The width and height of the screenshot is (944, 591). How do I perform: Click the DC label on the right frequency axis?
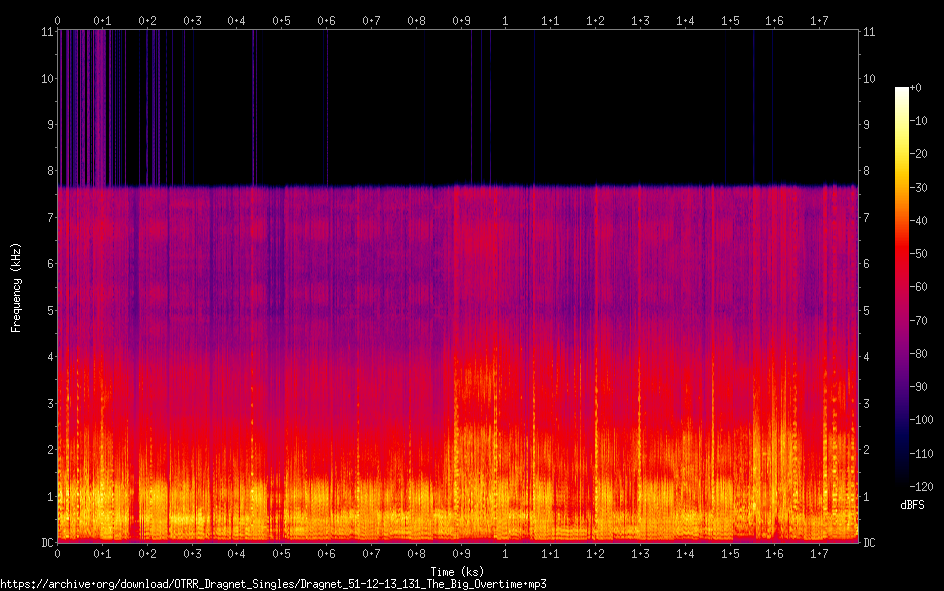870,543
